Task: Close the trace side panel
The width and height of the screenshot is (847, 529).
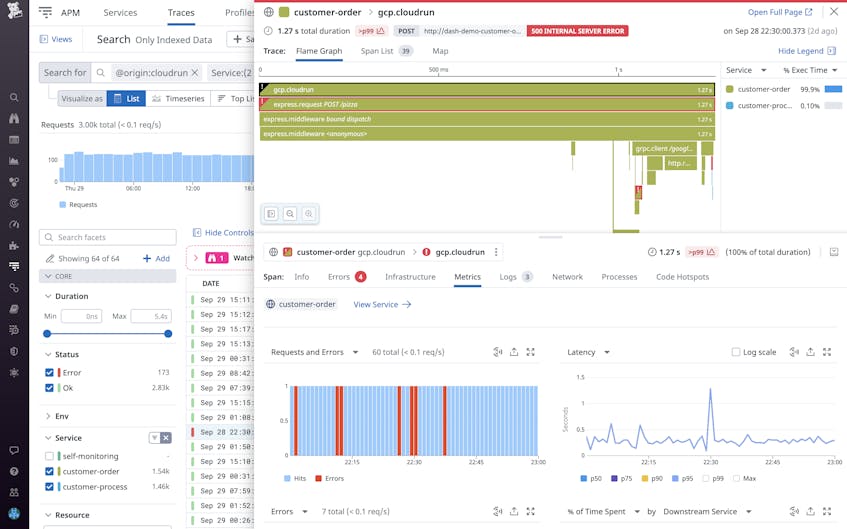Action: 834,11
